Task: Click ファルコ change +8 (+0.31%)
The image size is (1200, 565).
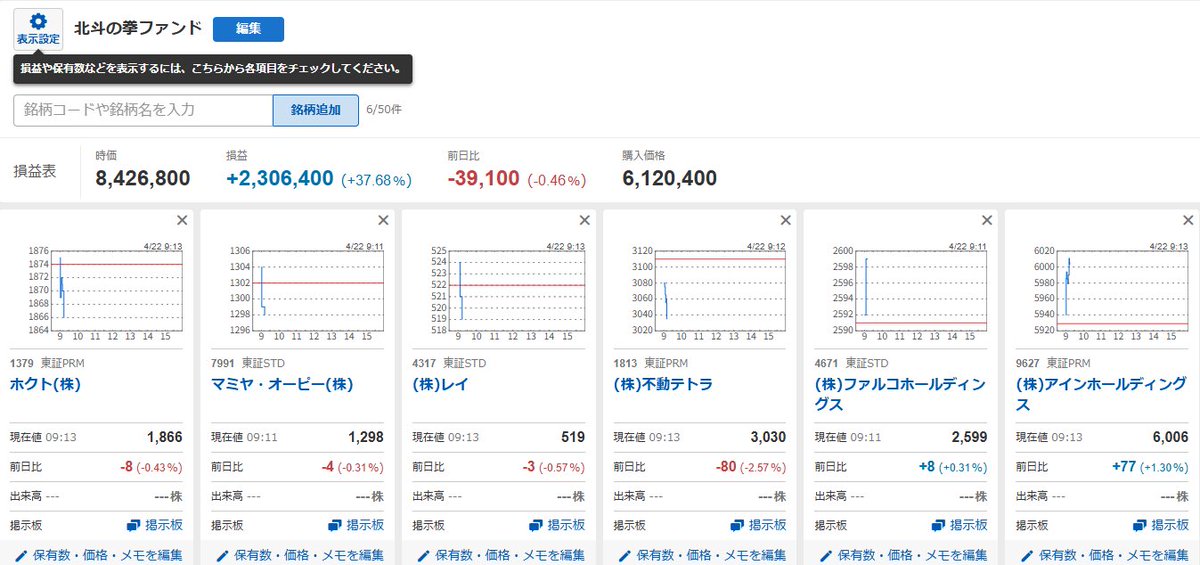Action: coord(954,467)
